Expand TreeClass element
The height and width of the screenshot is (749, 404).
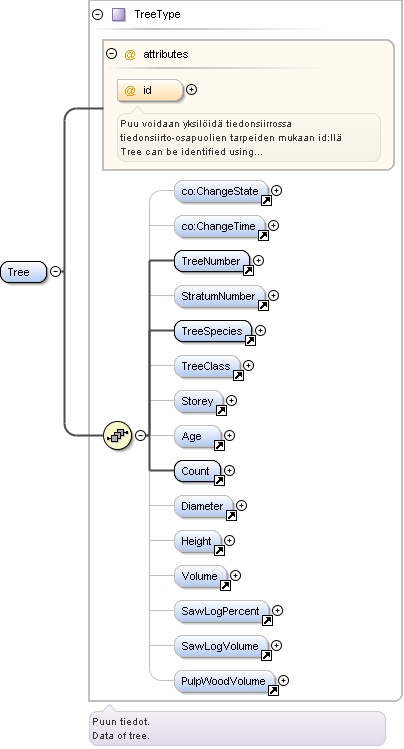(248, 365)
